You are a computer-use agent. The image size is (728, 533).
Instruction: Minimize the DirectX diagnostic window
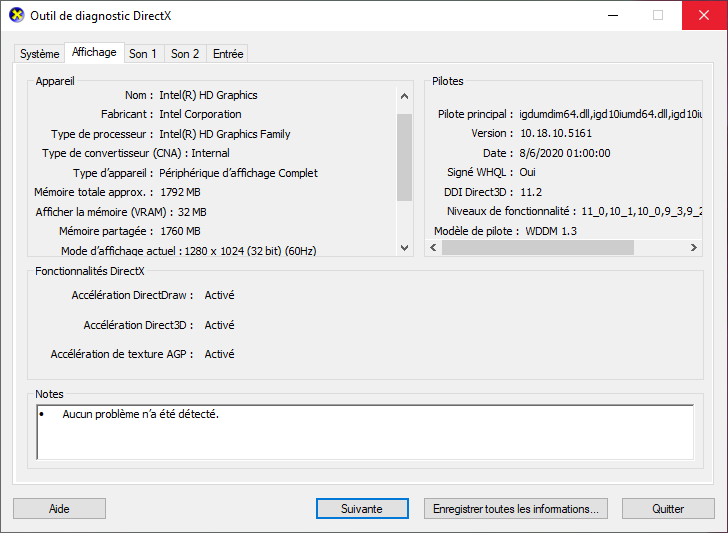click(613, 15)
